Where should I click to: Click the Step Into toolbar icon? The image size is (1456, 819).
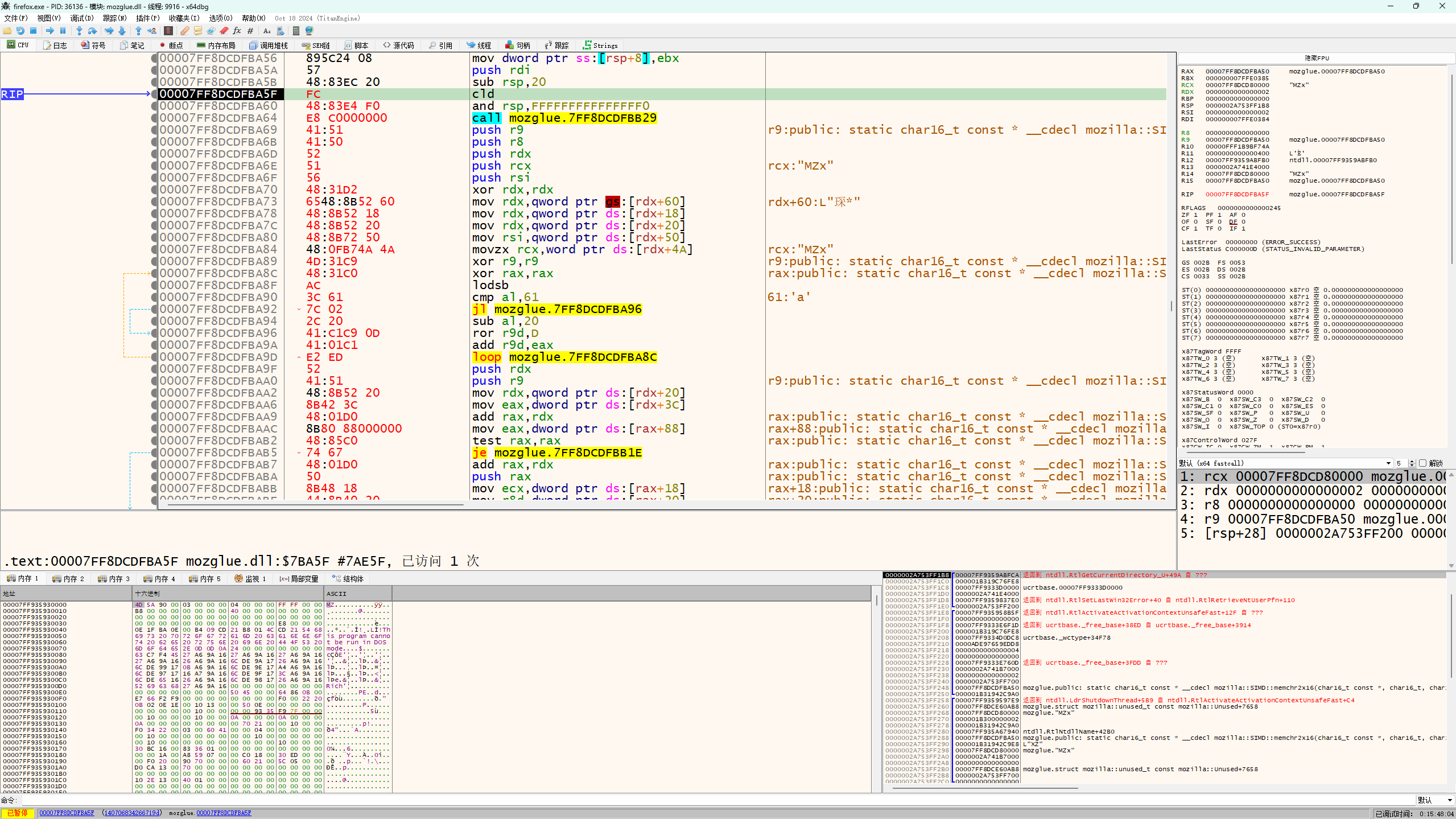point(79,31)
